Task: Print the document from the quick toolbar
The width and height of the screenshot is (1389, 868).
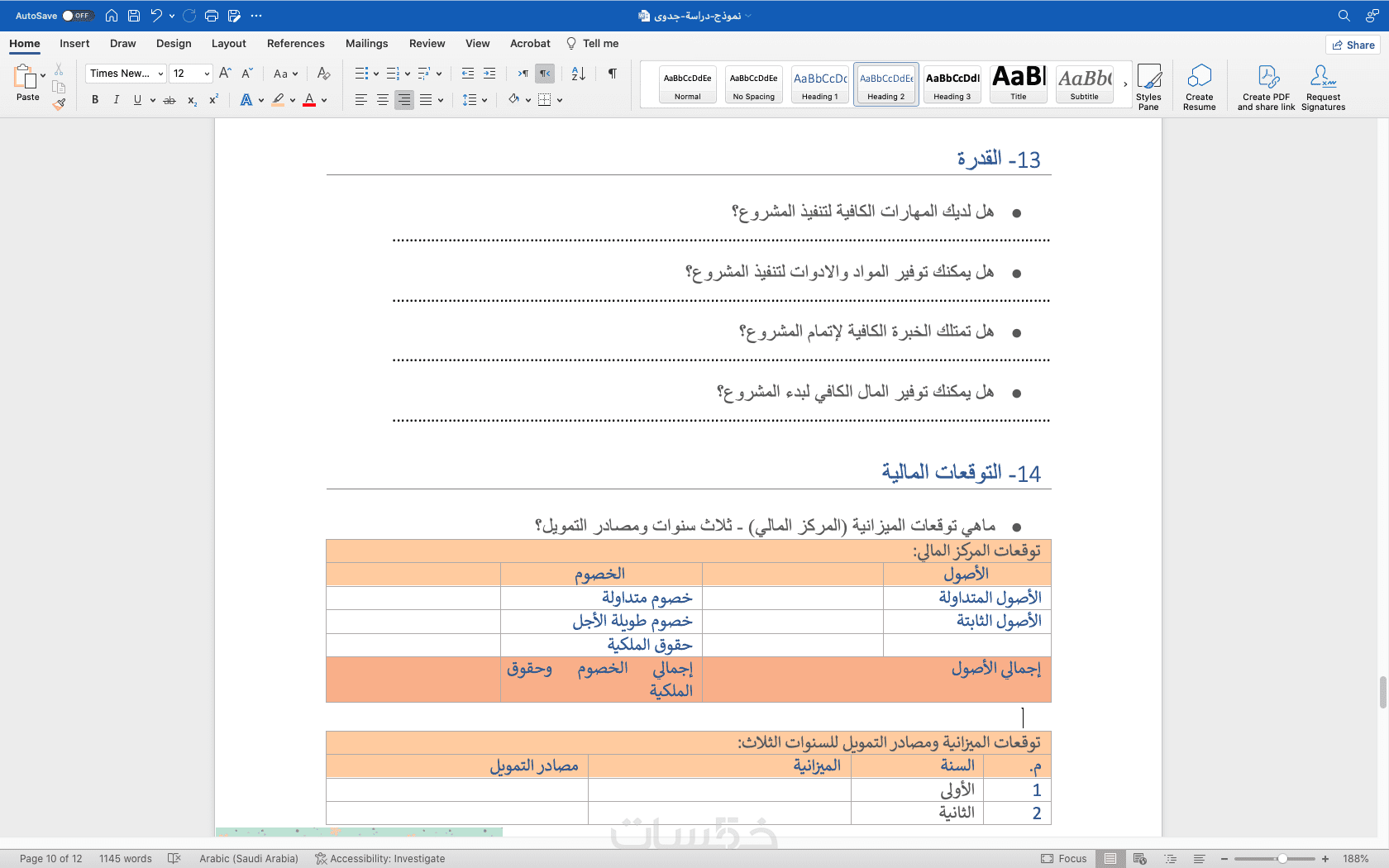Action: click(212, 16)
